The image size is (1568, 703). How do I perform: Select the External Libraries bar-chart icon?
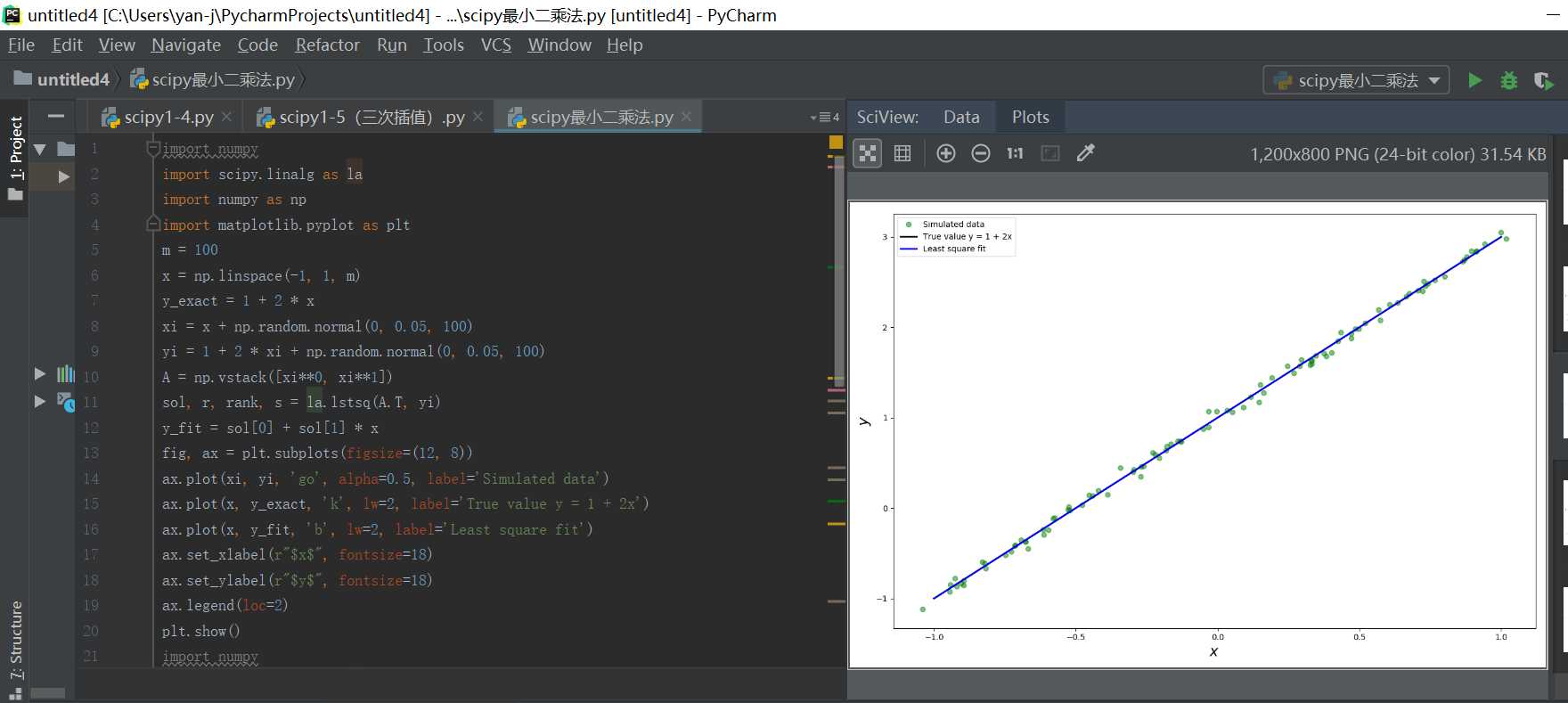click(66, 374)
